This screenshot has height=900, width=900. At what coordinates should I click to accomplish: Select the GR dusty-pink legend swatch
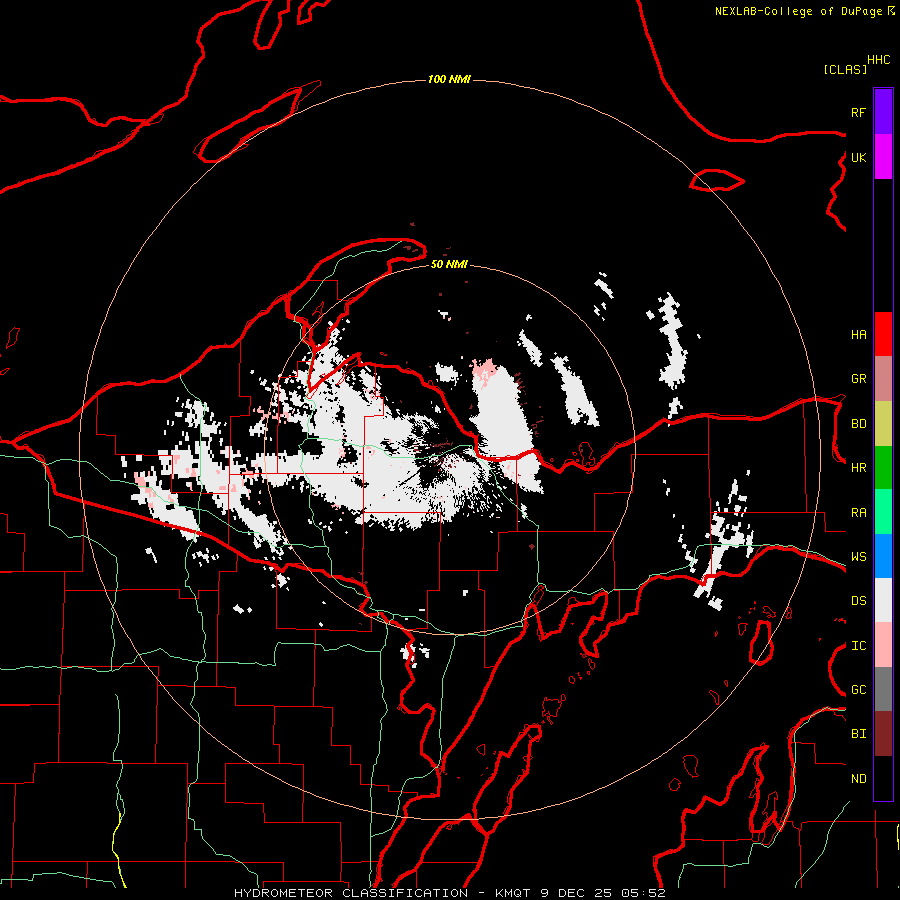(883, 379)
